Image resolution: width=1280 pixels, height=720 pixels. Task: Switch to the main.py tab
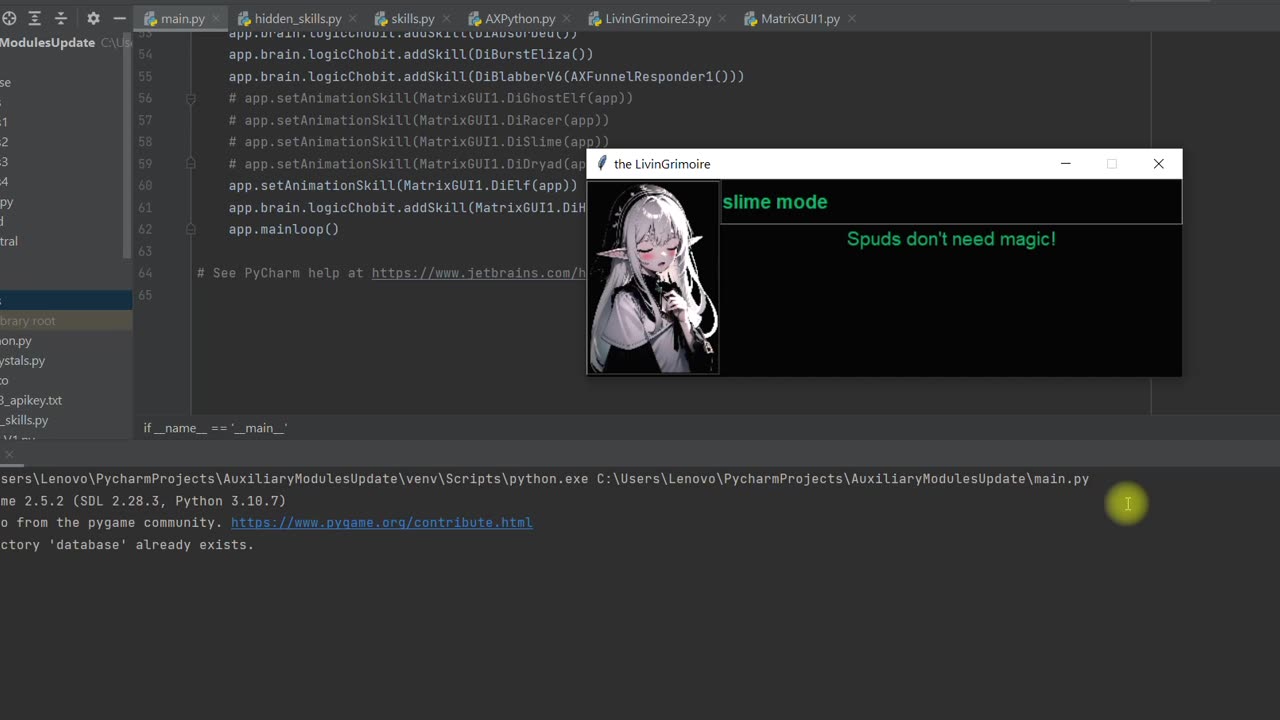(x=182, y=19)
